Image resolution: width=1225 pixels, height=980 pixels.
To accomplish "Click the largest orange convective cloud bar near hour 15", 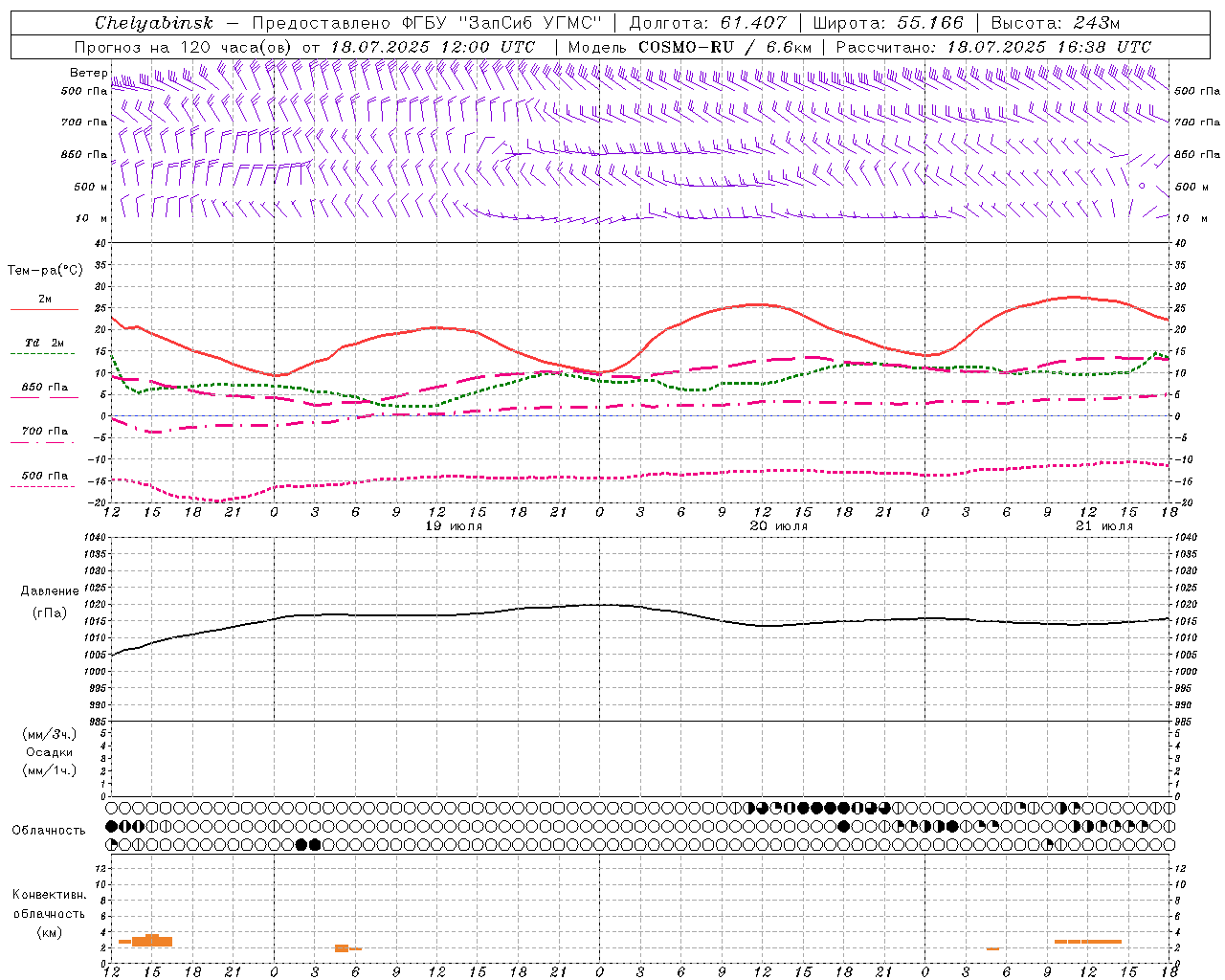I will point(151,941).
